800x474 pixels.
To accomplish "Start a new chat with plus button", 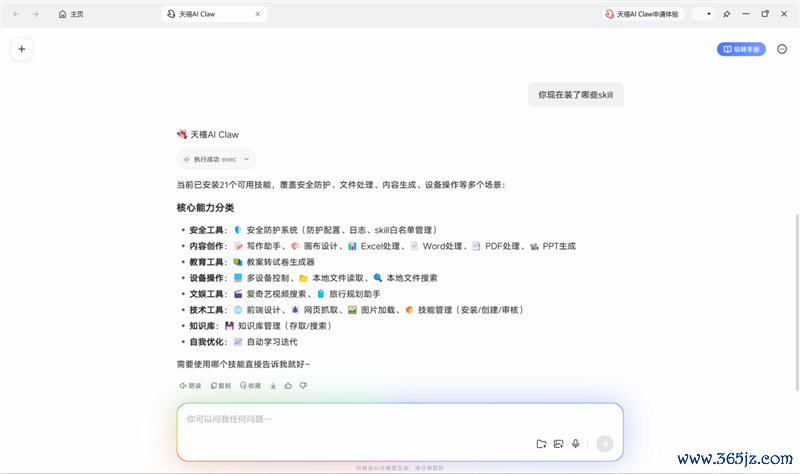I will 21,49.
